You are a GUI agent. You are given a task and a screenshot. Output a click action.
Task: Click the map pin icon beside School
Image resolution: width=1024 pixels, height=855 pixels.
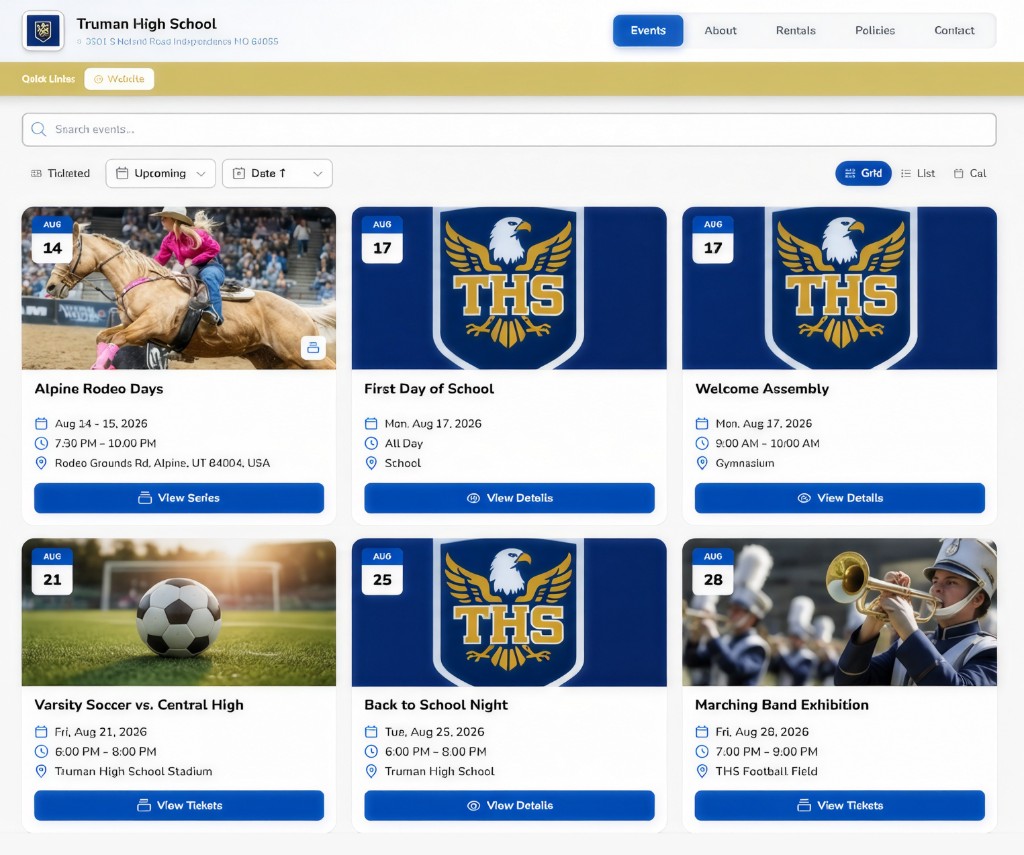(x=371, y=463)
